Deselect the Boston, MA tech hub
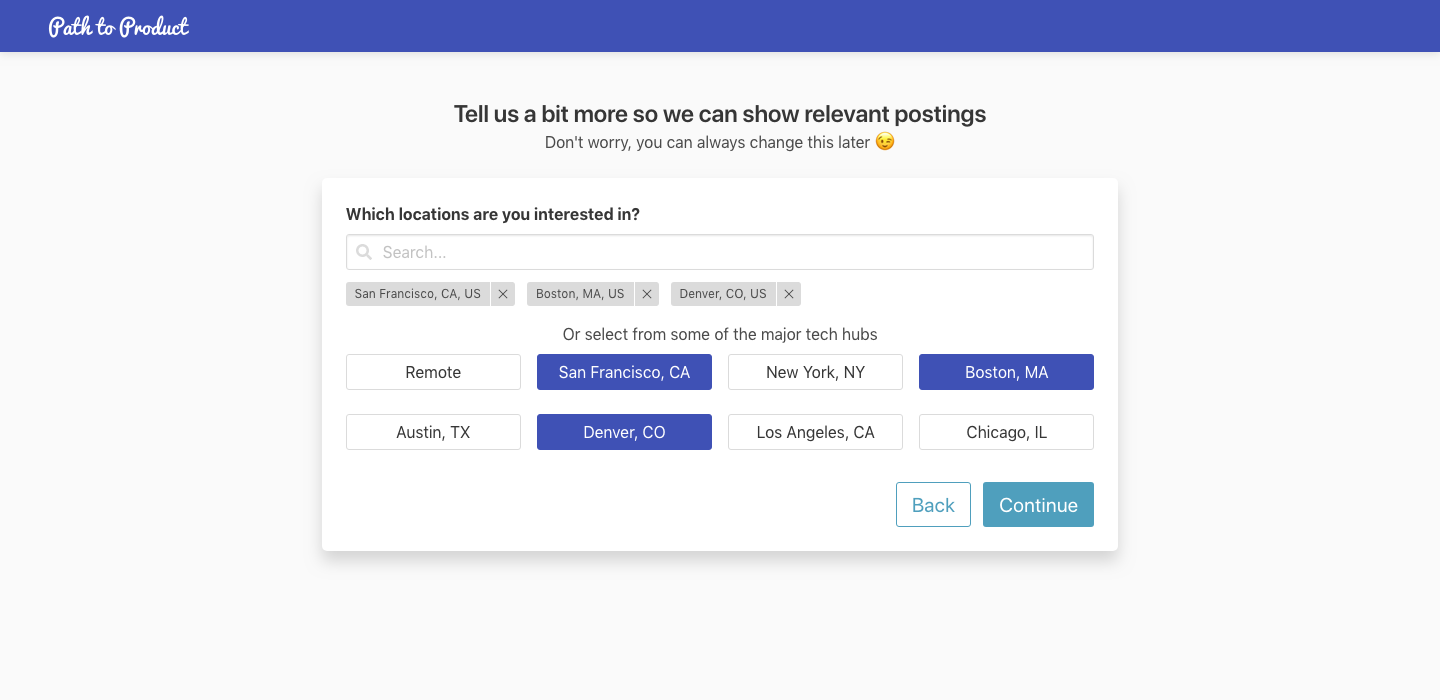Viewport: 1440px width, 700px height. 1006,371
